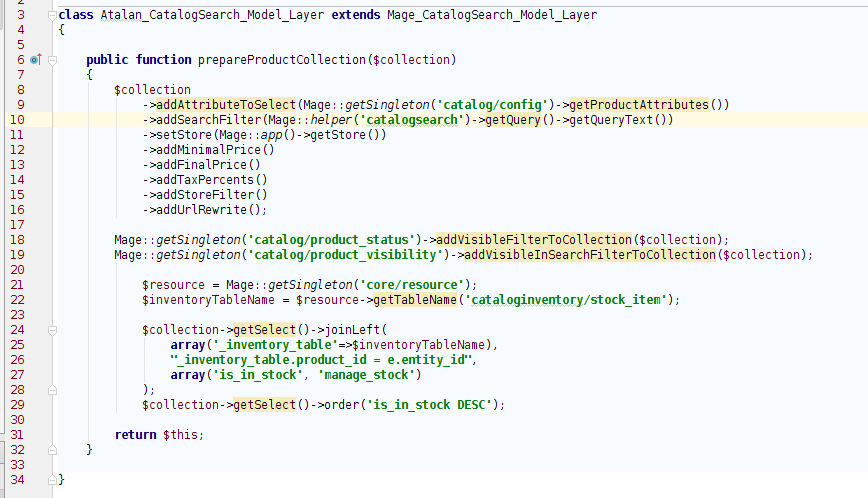Screen dimensions: 868x498
Task: Click line number 24 in the gutter
Action: (x=17, y=330)
